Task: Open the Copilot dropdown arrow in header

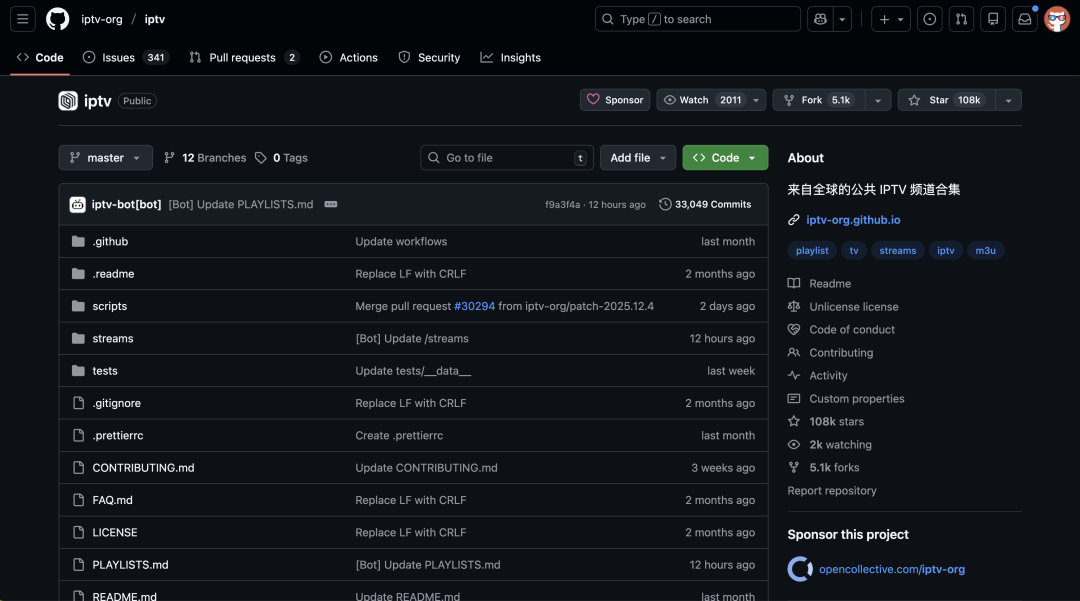Action: 842,19
